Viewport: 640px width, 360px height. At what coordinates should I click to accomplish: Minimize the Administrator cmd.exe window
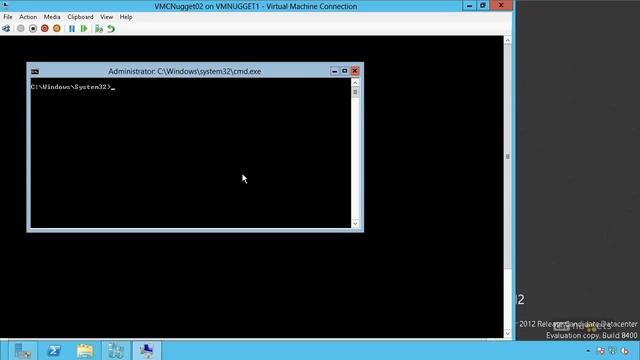335,71
